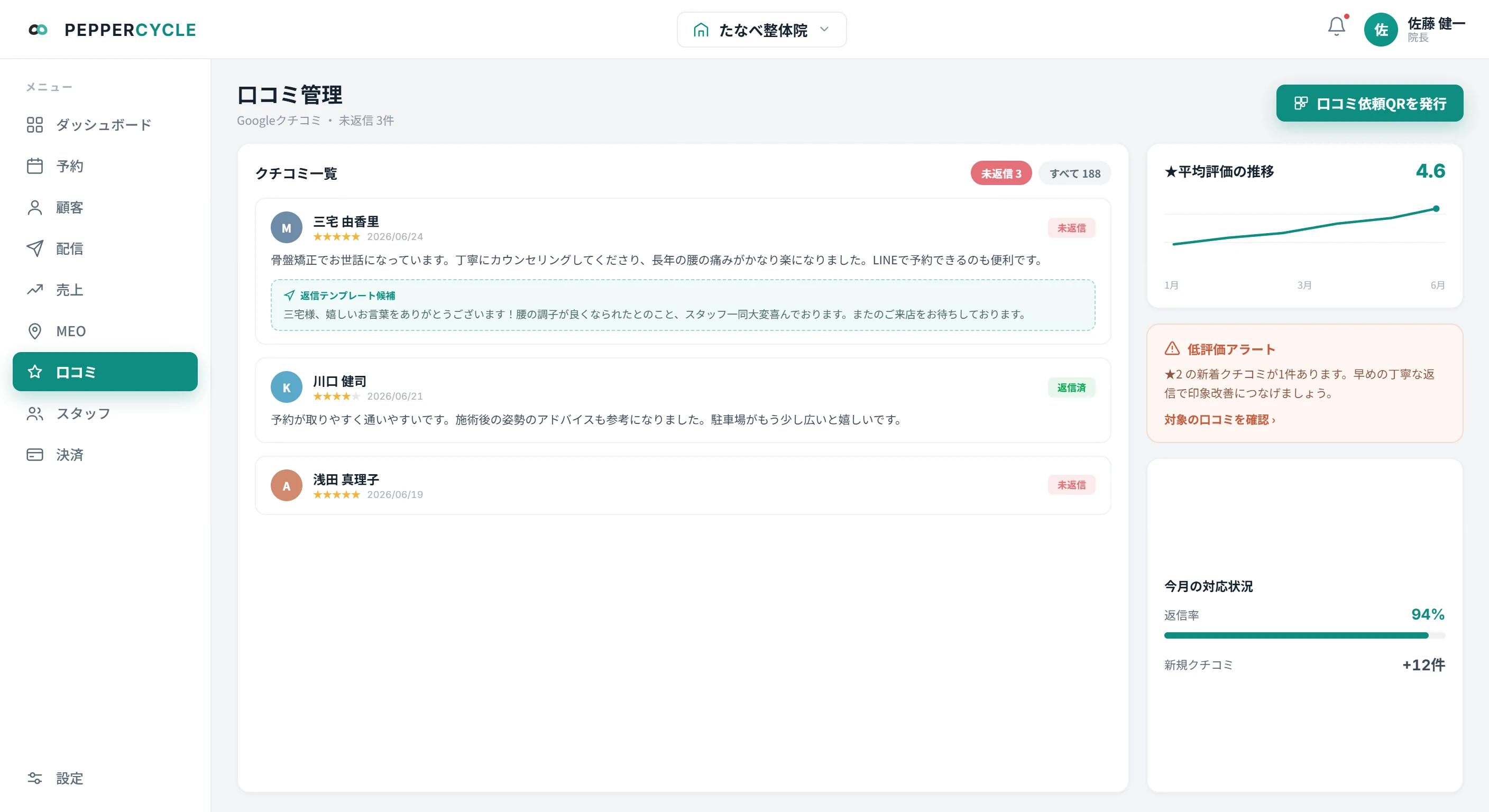Click reviewer name 三宅 由香里

[x=346, y=222]
